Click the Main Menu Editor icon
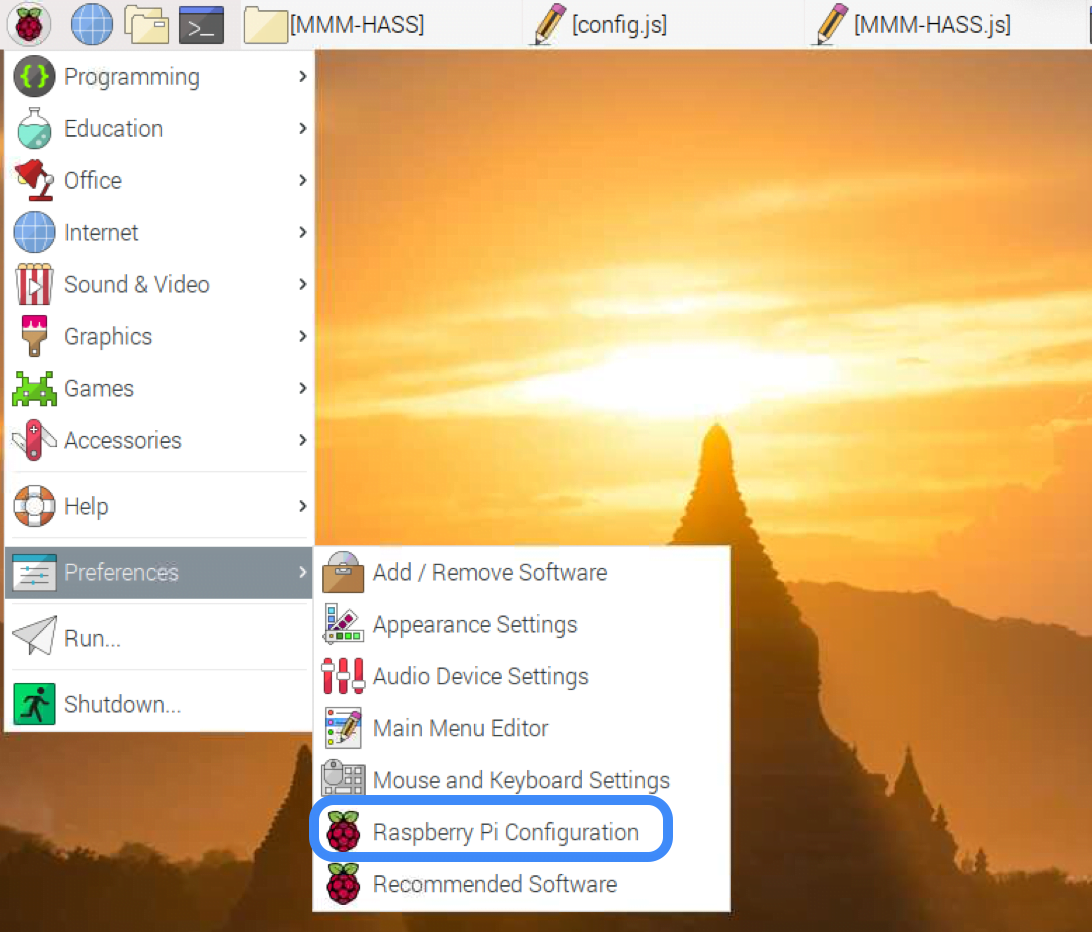 pyautogui.click(x=342, y=728)
